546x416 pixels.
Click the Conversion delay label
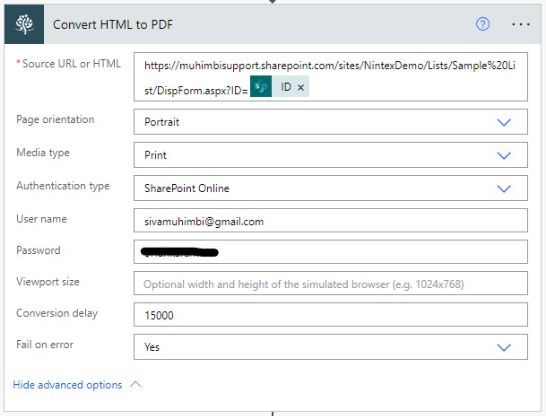tap(57, 313)
